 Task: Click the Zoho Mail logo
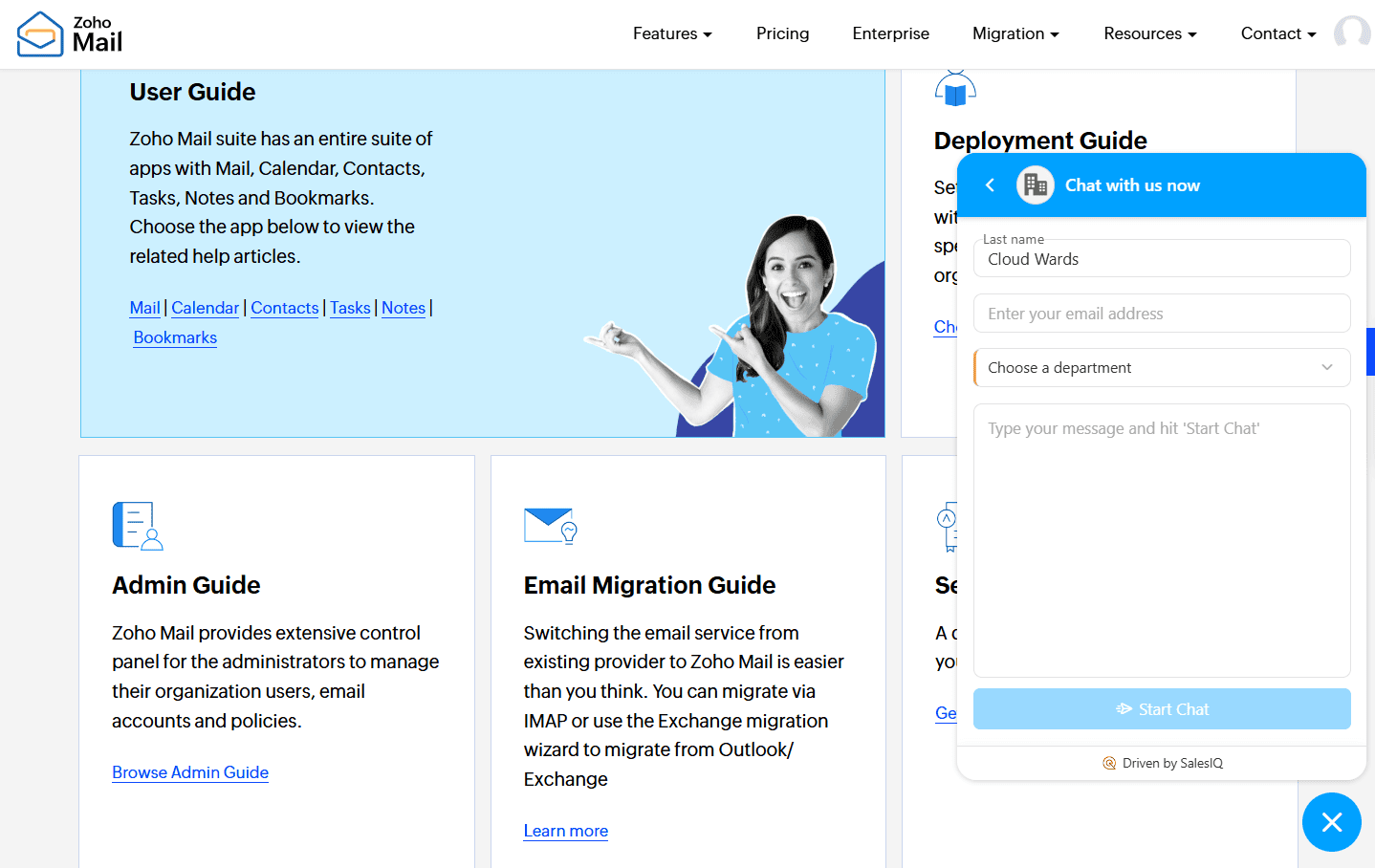[x=70, y=34]
